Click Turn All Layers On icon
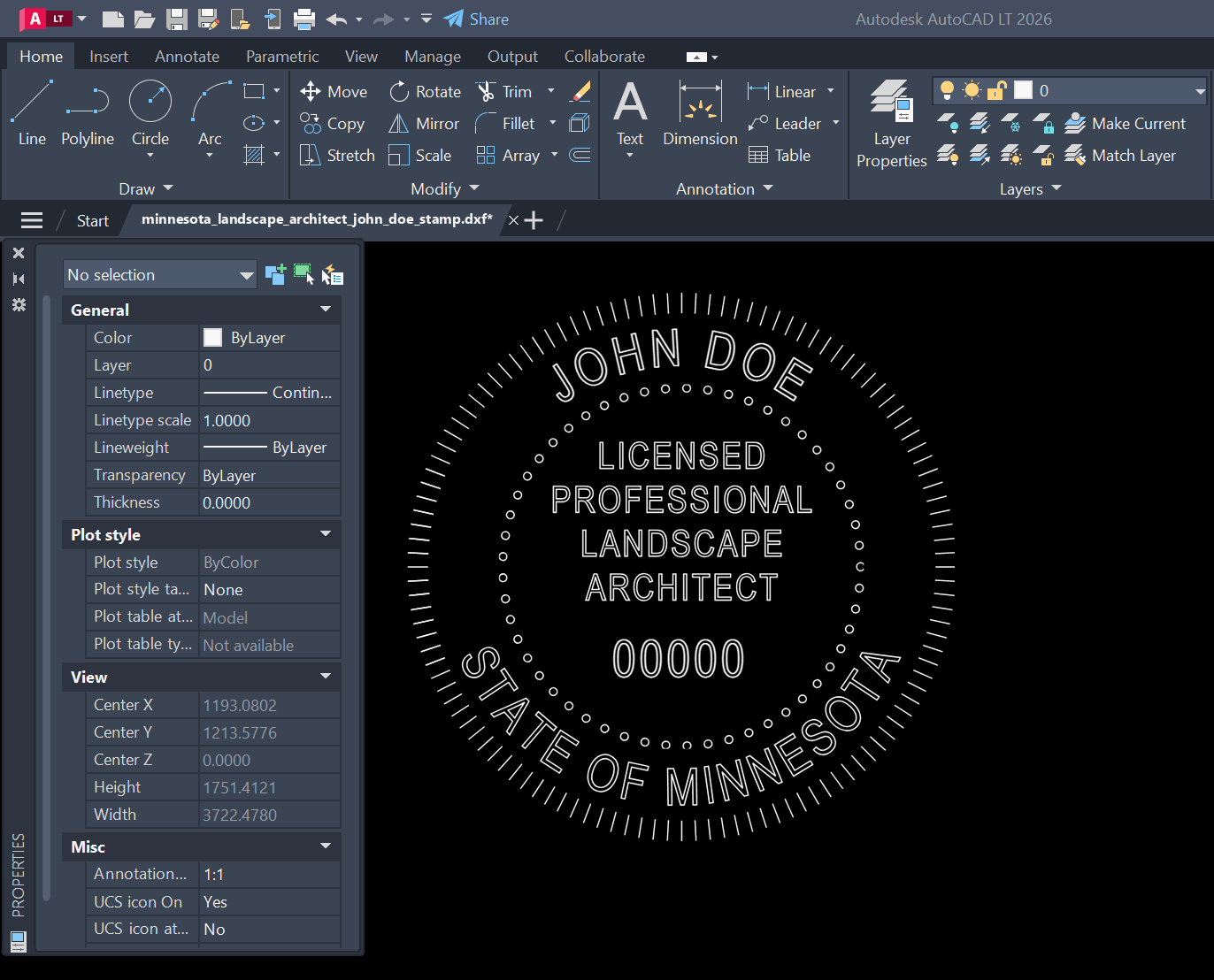Viewport: 1214px width, 980px height. tap(948, 155)
